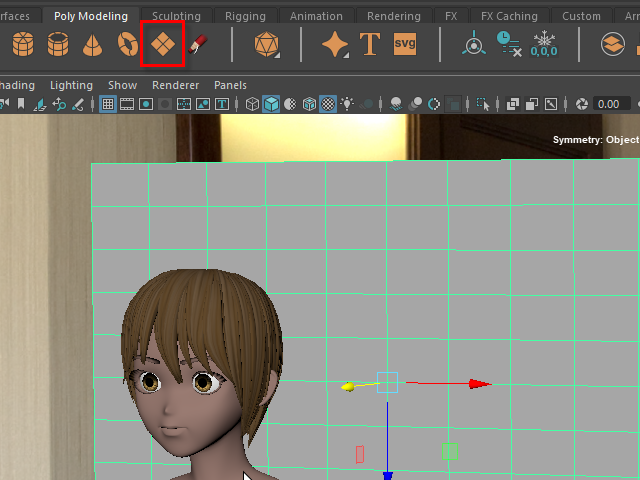Screen dimensions: 640x480
Task: Open the Lighting panel menu
Action: [x=71, y=86]
